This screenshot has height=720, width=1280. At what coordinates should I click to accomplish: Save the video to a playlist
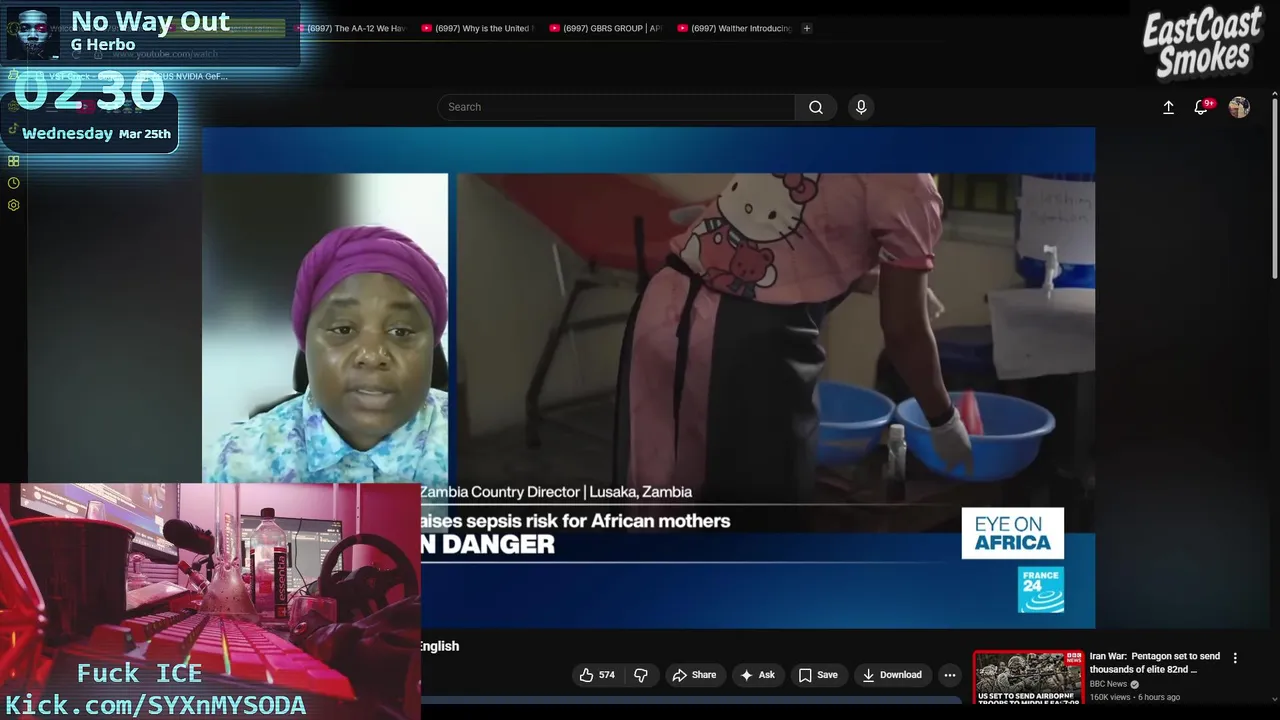point(818,675)
